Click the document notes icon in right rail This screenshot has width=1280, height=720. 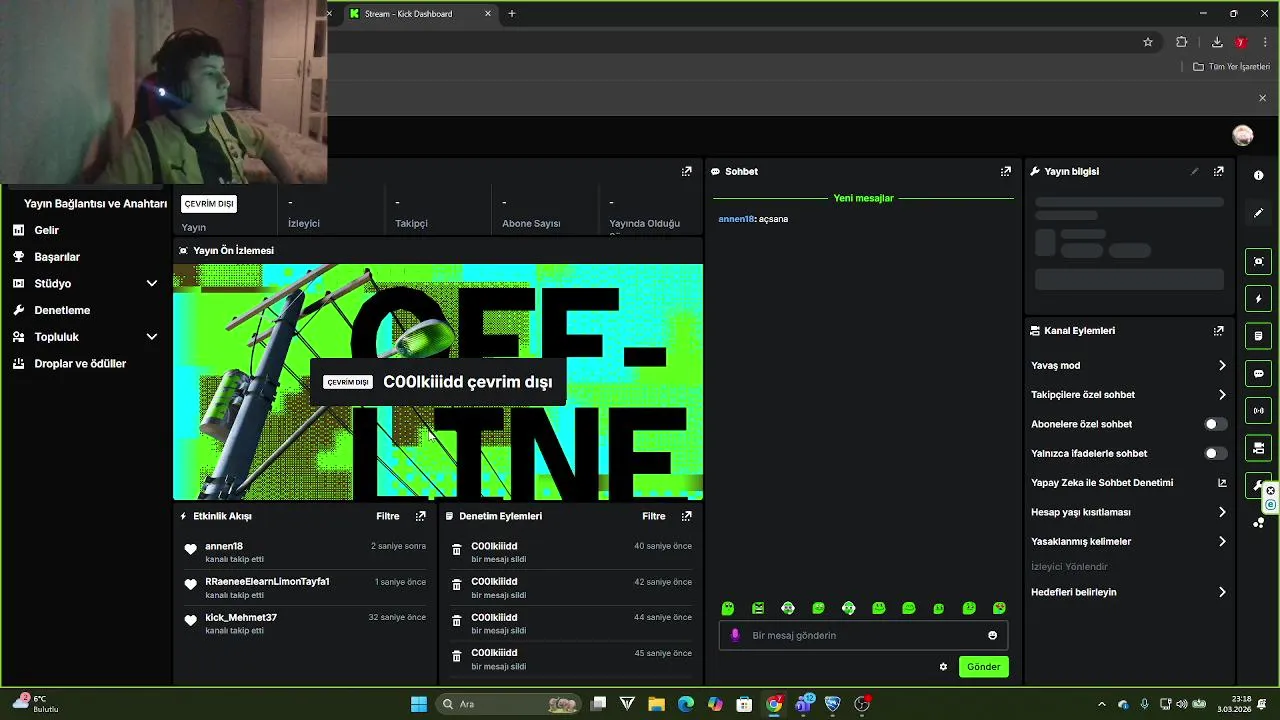[x=1258, y=336]
